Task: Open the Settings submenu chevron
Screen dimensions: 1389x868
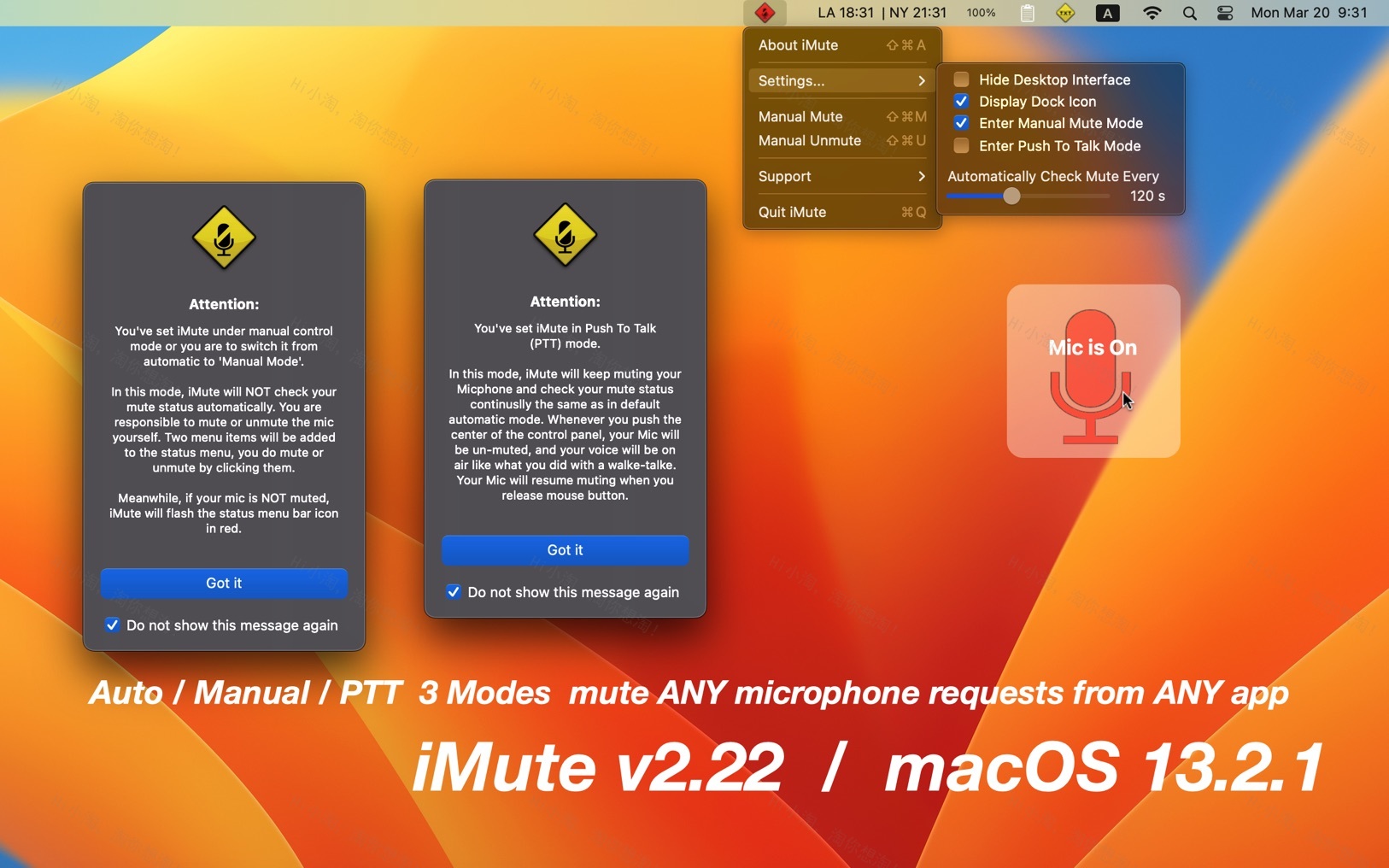Action: pos(921,80)
